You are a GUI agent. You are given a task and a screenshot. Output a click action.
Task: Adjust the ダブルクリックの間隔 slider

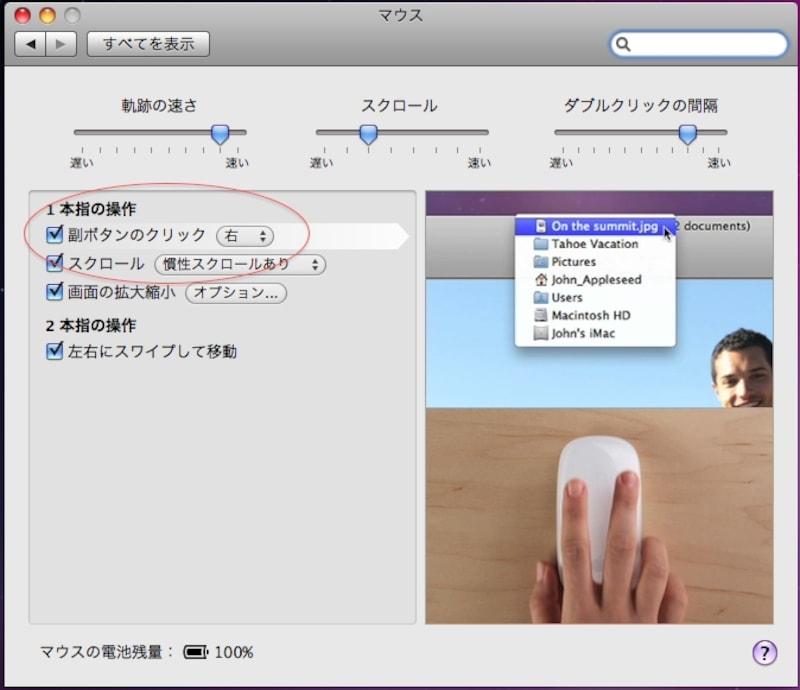688,135
